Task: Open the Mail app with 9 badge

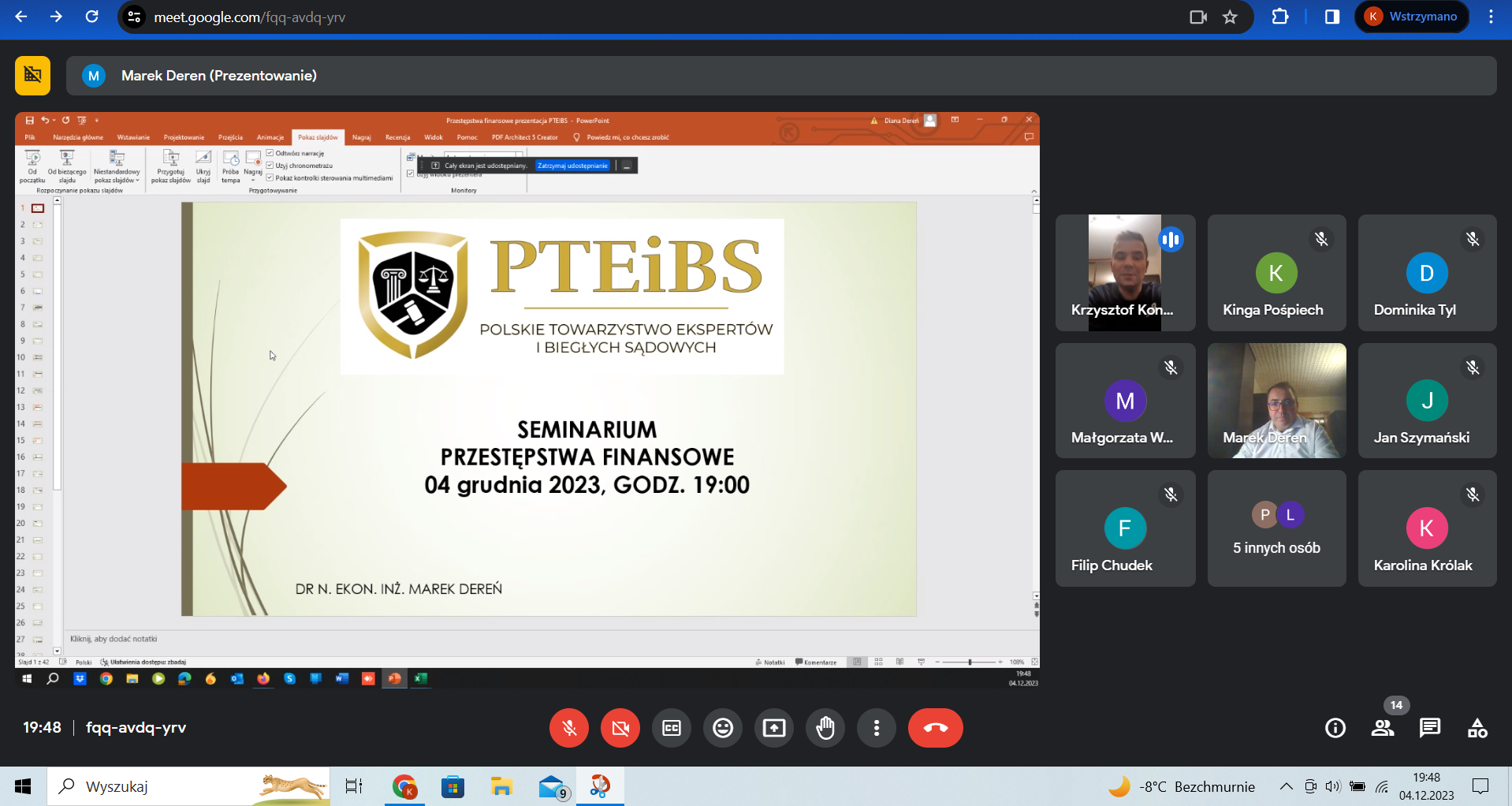Action: [x=553, y=786]
